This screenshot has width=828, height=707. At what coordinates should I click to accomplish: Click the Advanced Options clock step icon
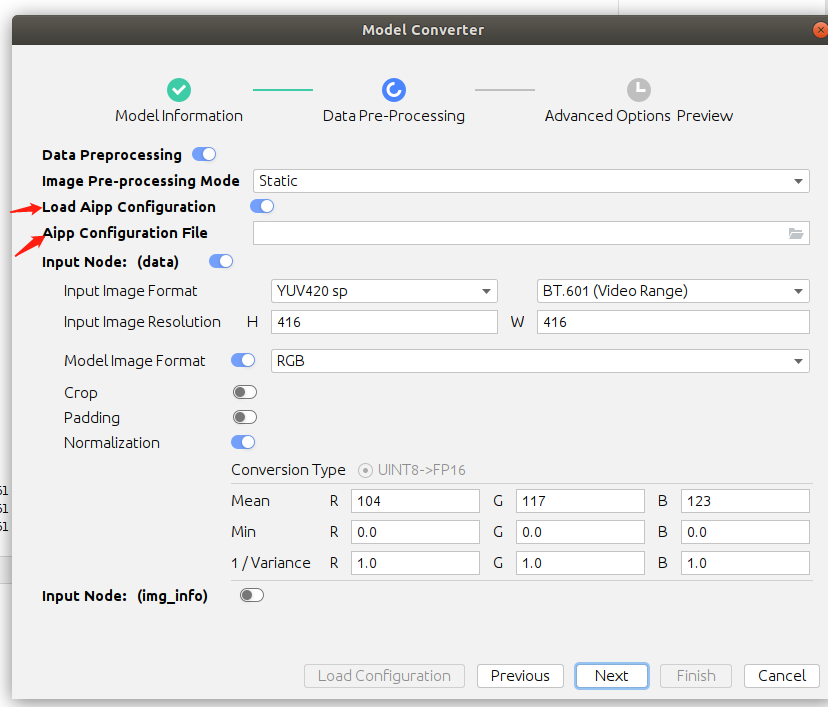pyautogui.click(x=639, y=90)
